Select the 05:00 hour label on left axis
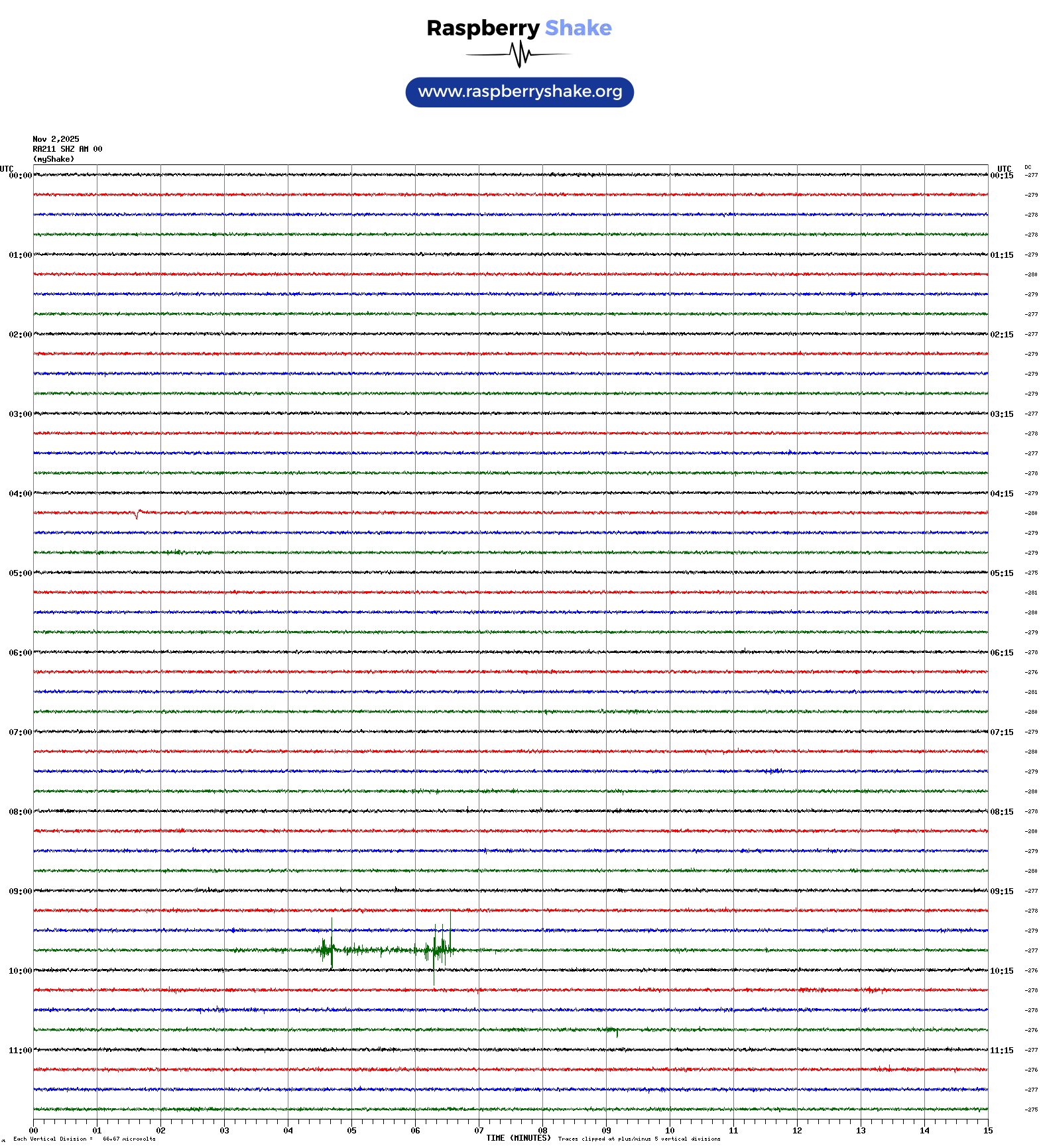1041x1148 pixels. [x=20, y=573]
